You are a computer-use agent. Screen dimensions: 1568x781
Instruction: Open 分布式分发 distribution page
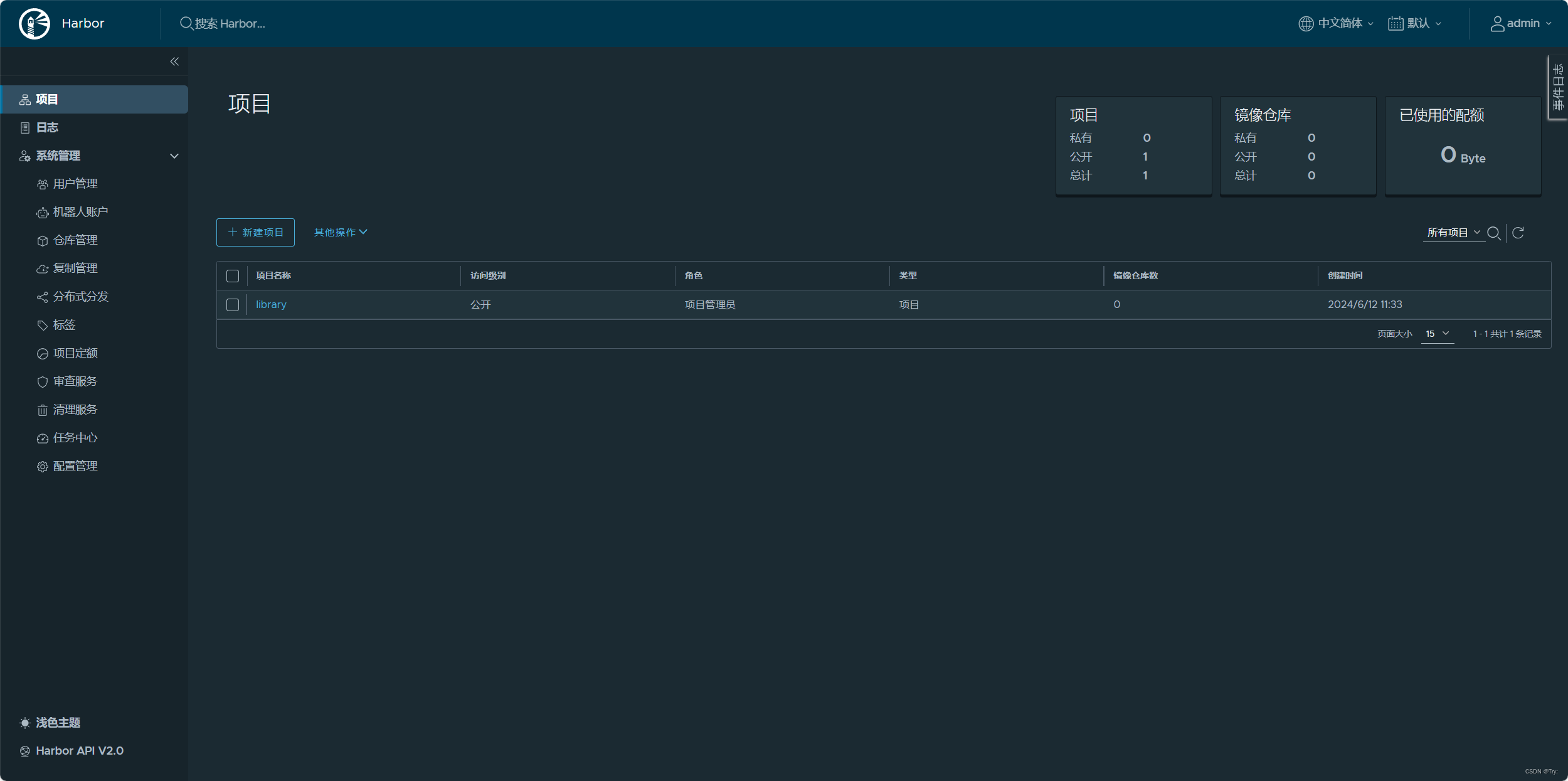coord(80,297)
